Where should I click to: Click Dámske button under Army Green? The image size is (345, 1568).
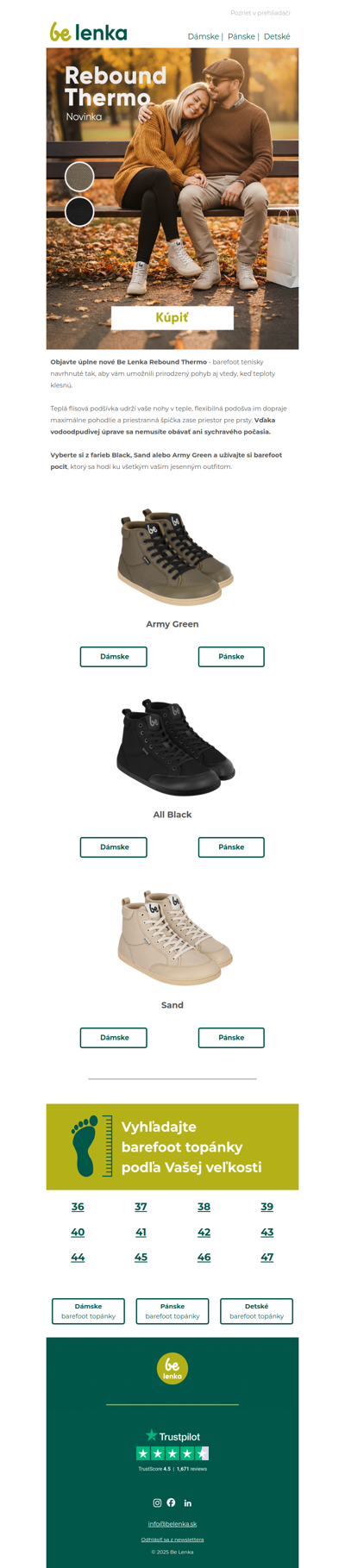point(114,657)
